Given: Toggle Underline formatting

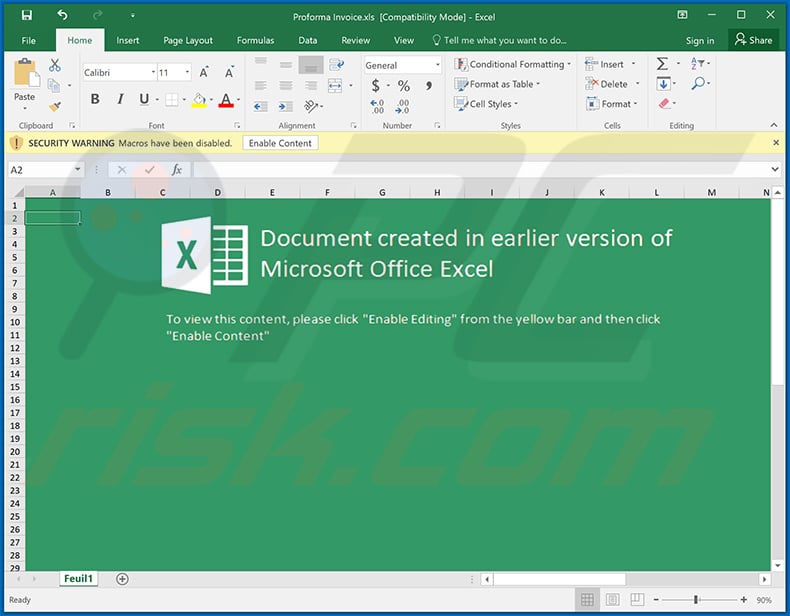Looking at the screenshot, I should (144, 99).
